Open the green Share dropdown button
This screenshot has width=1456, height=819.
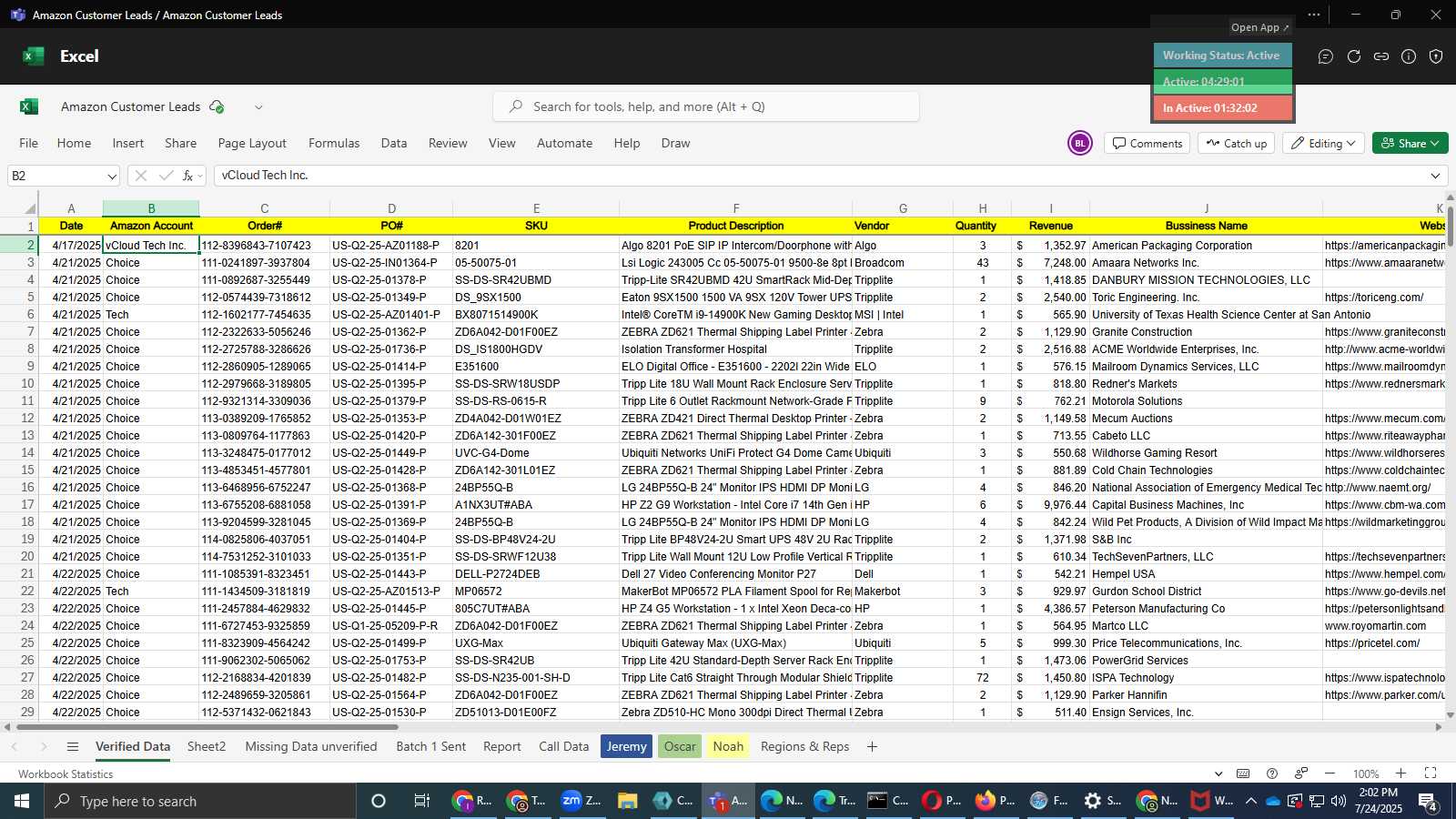click(1410, 144)
